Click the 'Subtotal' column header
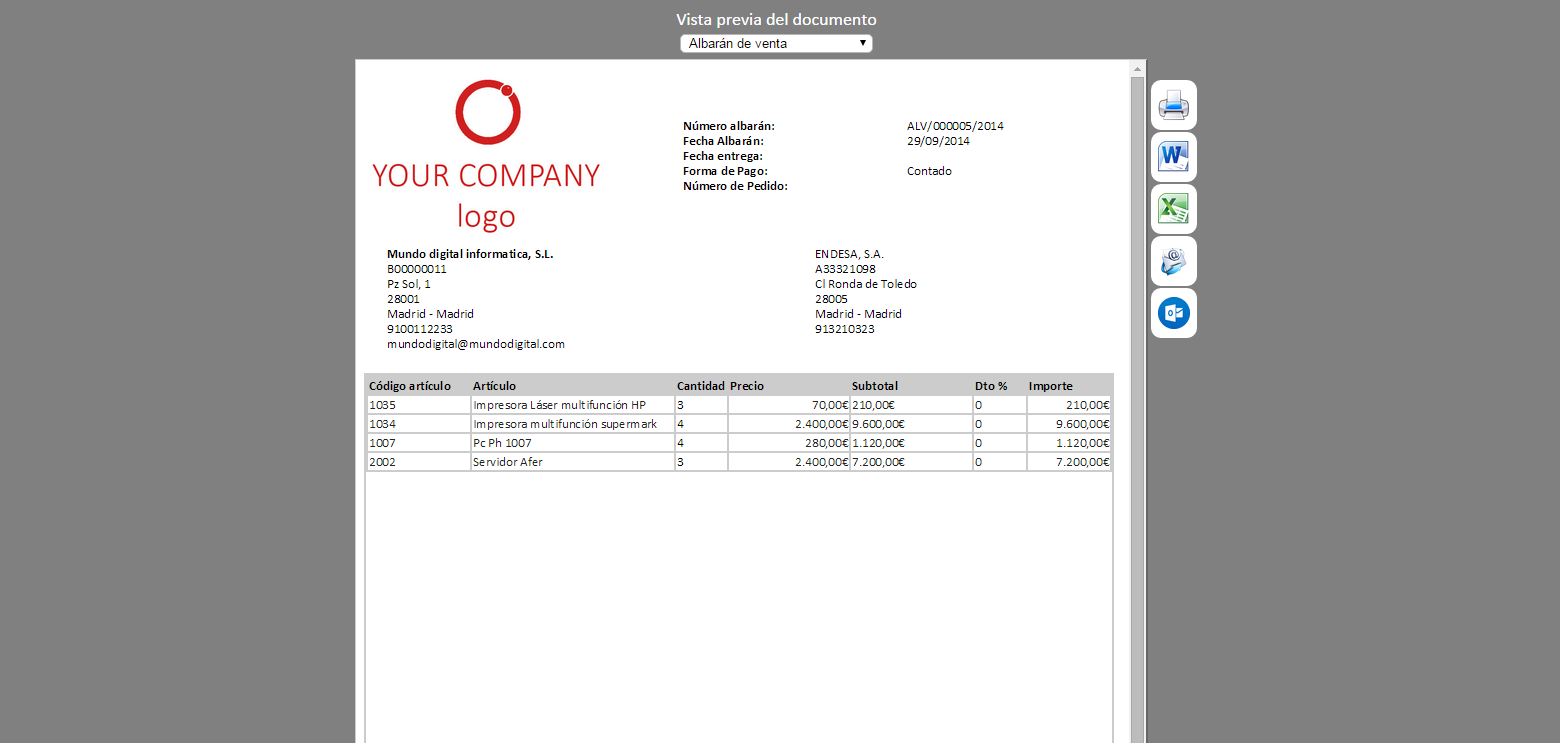The height and width of the screenshot is (743, 1560). pos(874,386)
